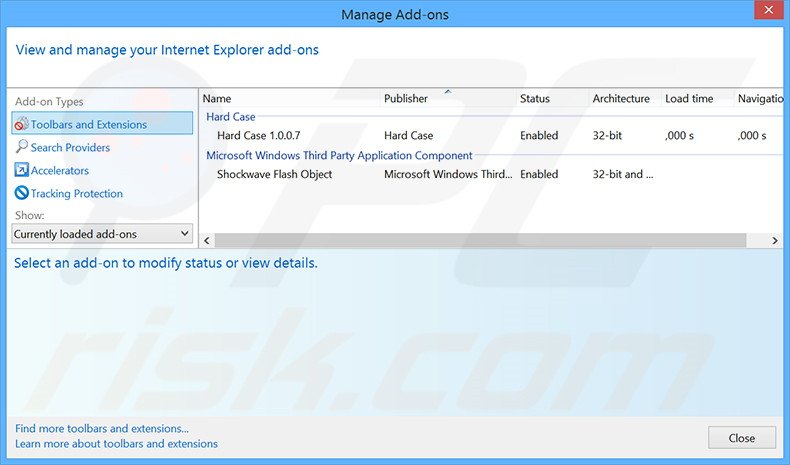Collapse the Hard Case group header

[231, 117]
